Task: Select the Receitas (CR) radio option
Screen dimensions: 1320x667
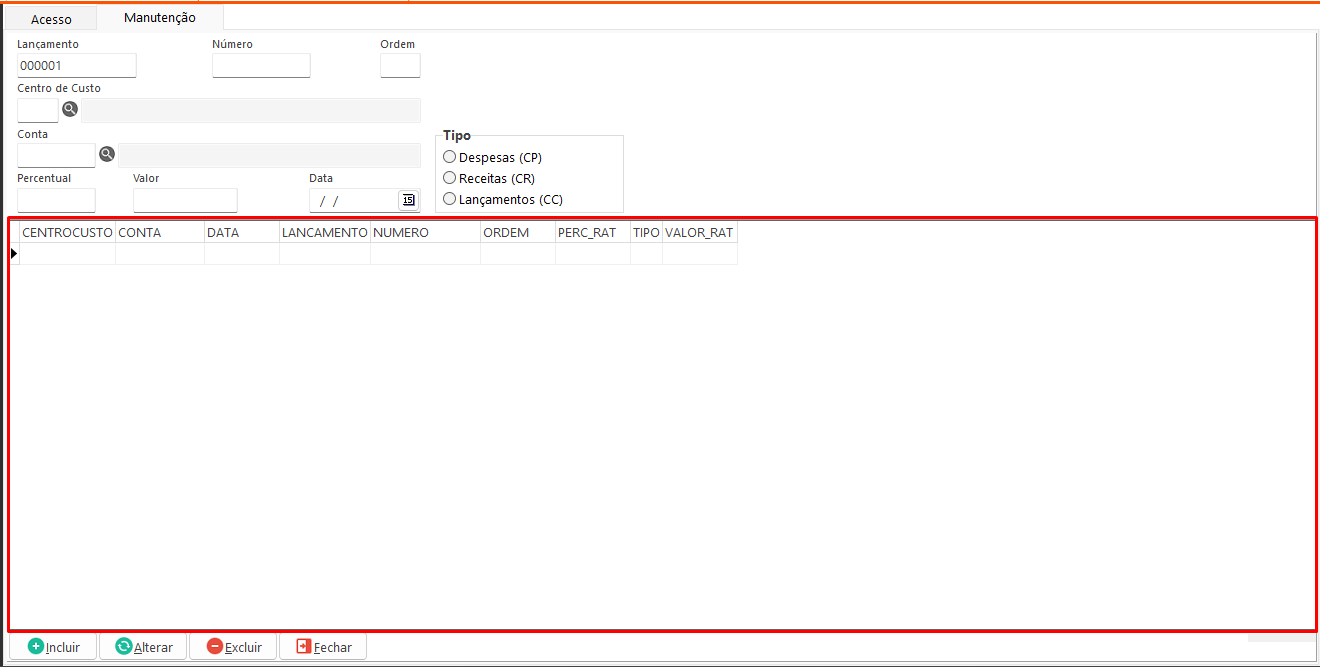Action: point(450,178)
